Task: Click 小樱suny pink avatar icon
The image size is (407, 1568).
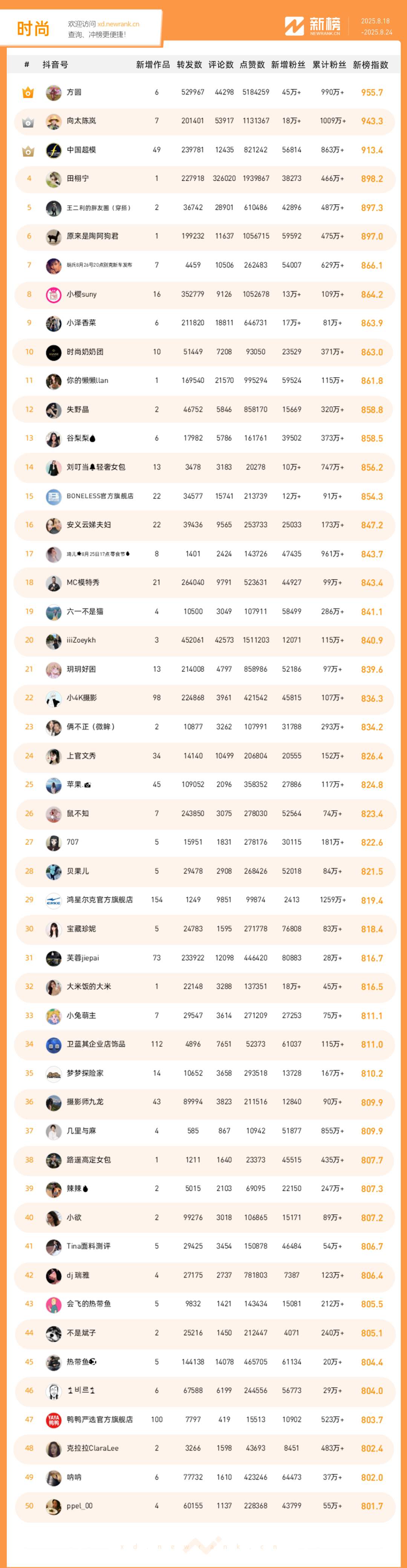Action: (x=54, y=295)
